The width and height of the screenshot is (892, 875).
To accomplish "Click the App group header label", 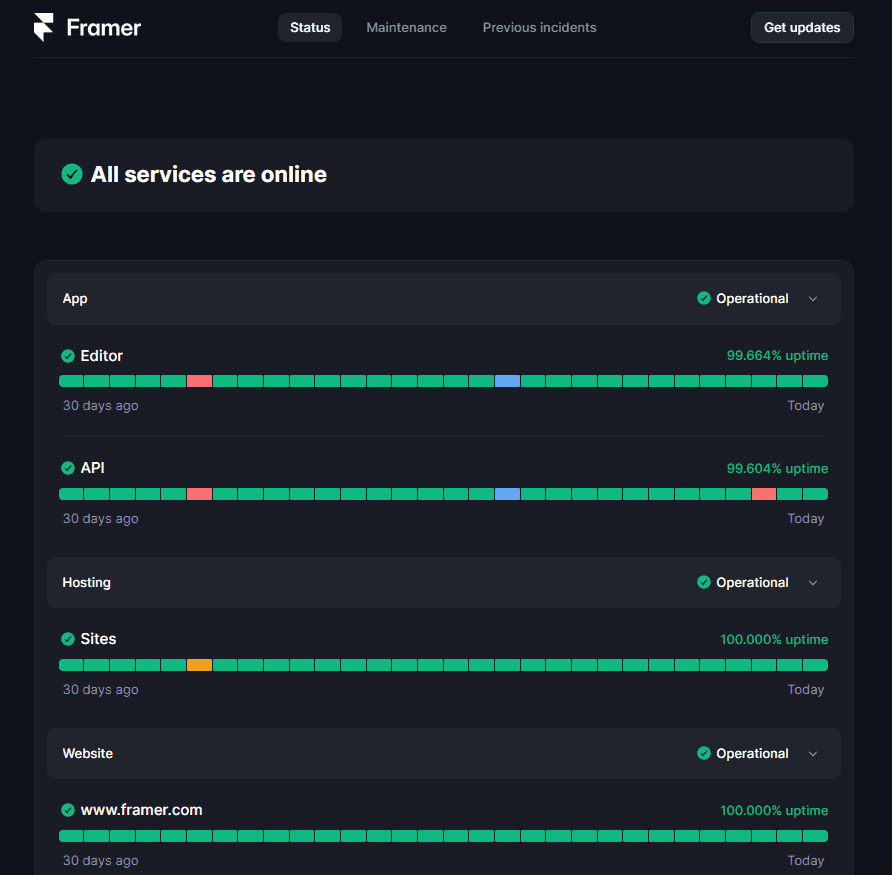I will click(x=75, y=299).
